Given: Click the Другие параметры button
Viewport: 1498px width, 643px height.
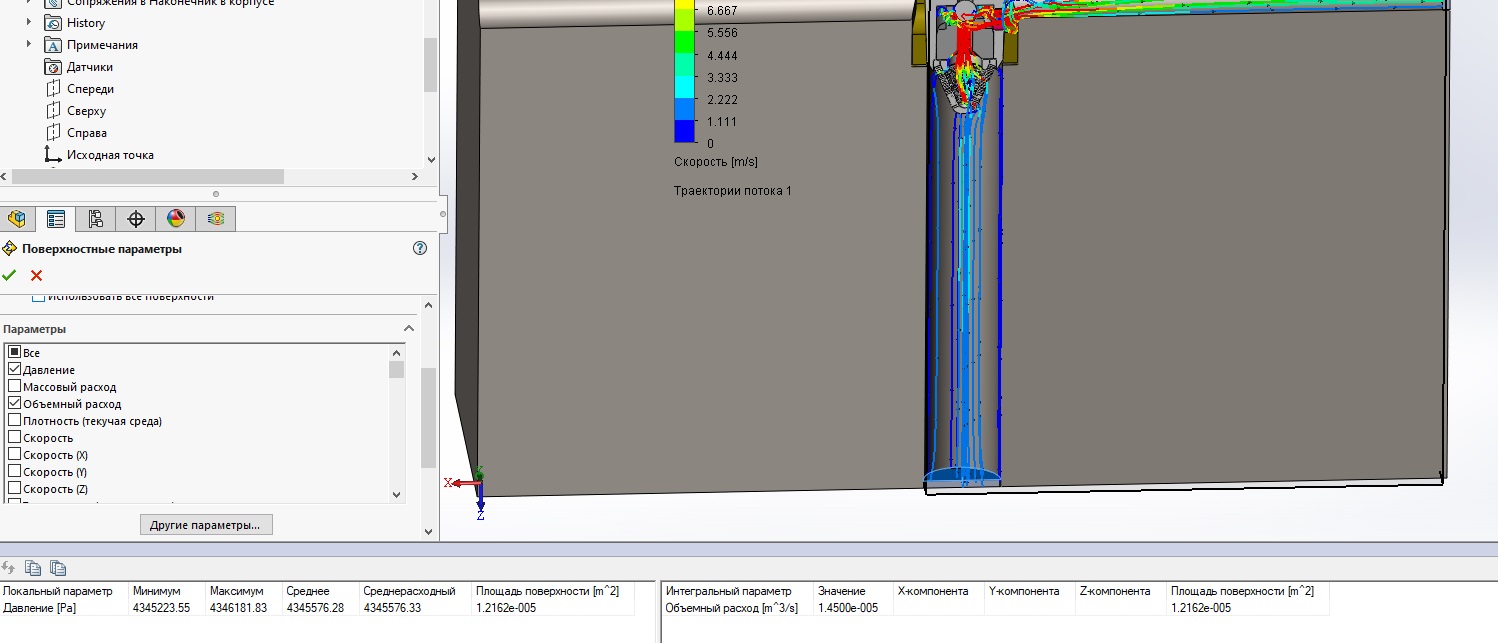Looking at the screenshot, I should (205, 524).
